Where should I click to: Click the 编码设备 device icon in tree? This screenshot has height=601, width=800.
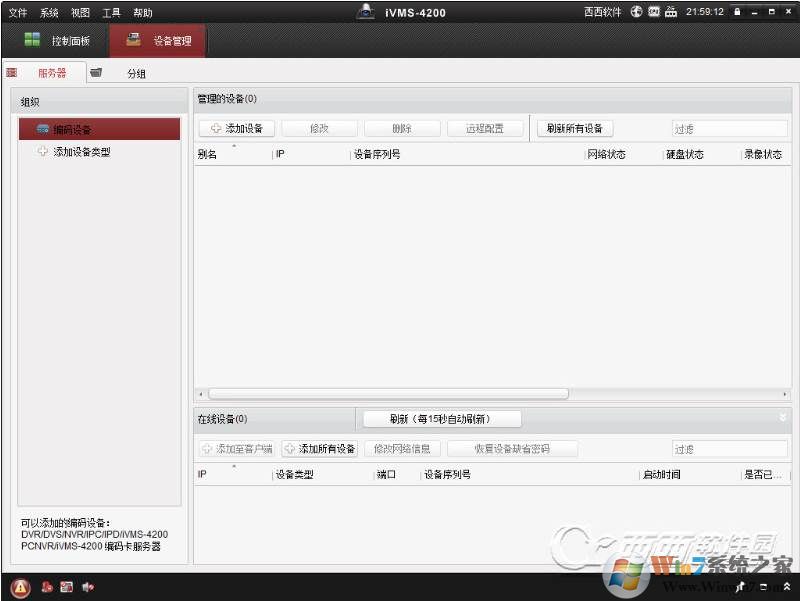coord(43,129)
